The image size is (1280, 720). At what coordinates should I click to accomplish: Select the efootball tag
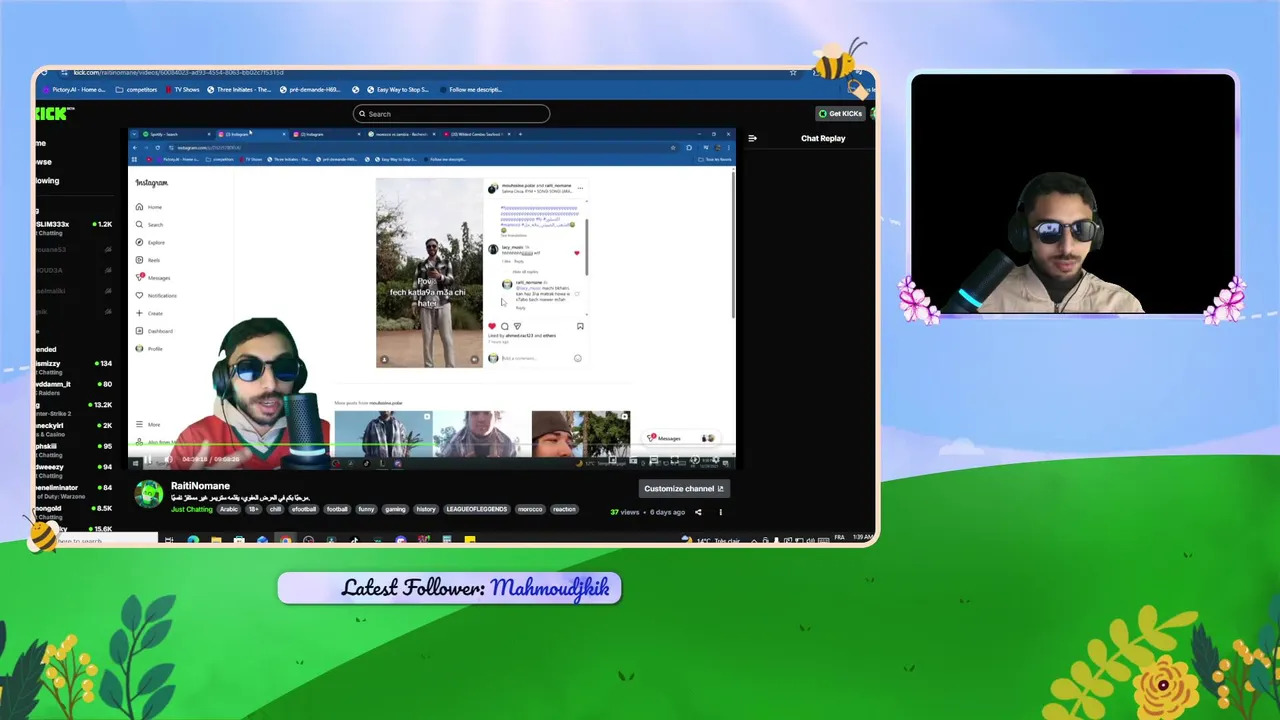tap(304, 509)
